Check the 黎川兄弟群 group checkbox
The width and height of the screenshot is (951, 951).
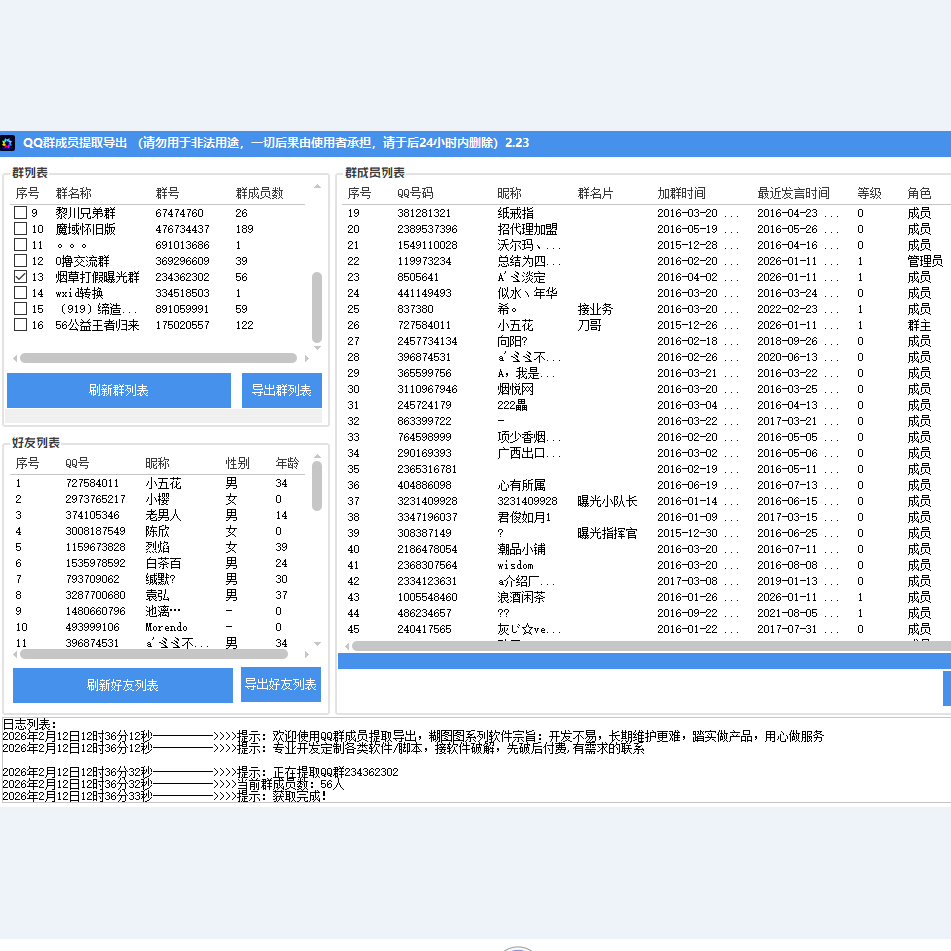[20, 213]
